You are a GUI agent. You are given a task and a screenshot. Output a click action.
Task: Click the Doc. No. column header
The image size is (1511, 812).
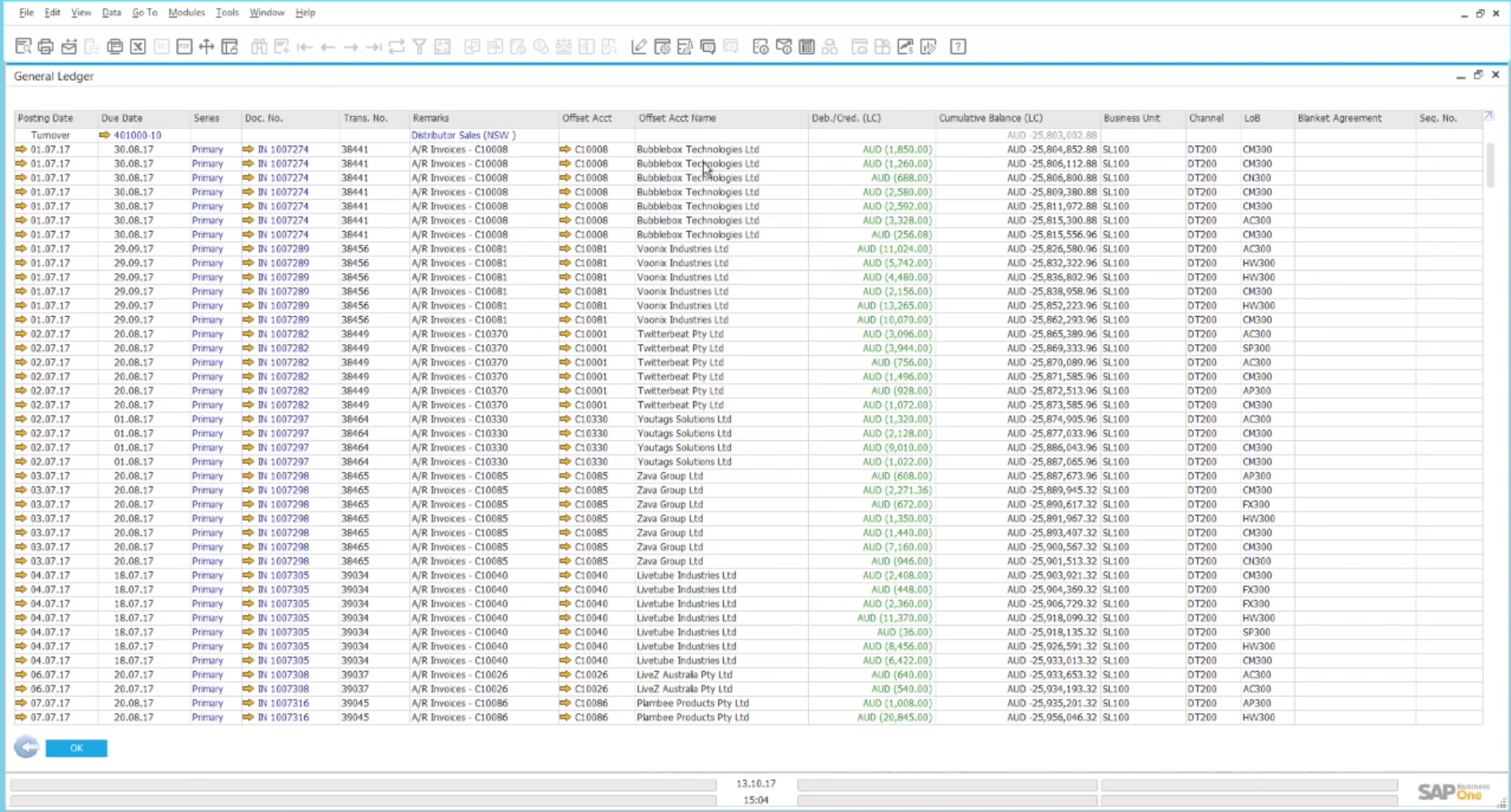[x=291, y=118]
